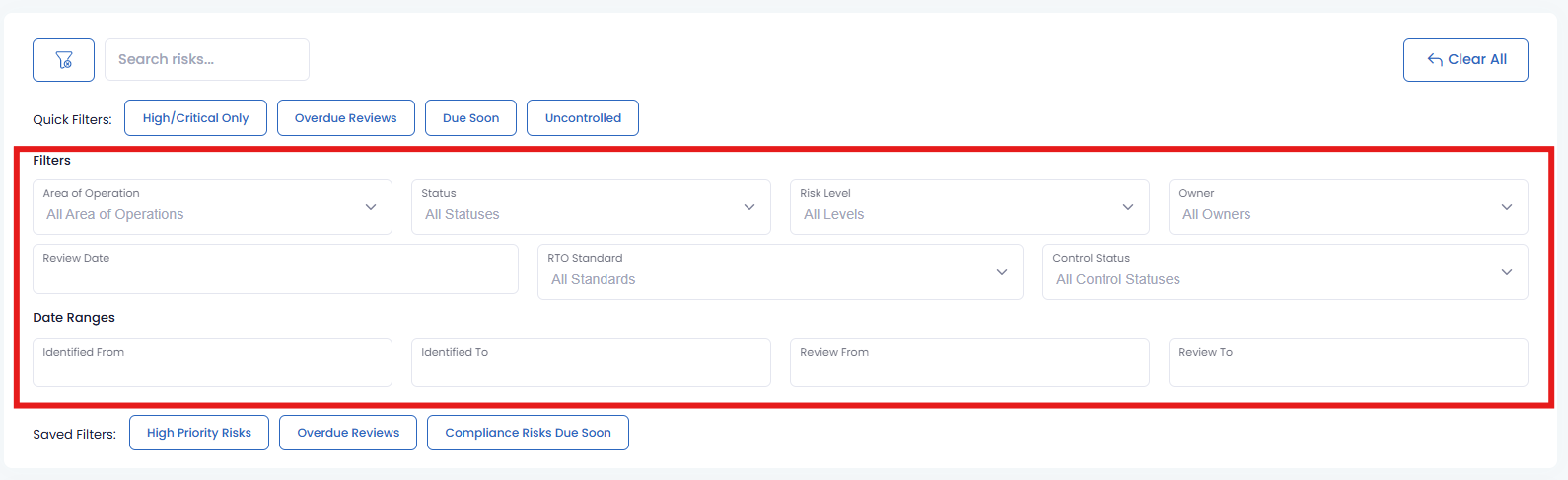
Task: Click the Review Date field
Action: (275, 270)
